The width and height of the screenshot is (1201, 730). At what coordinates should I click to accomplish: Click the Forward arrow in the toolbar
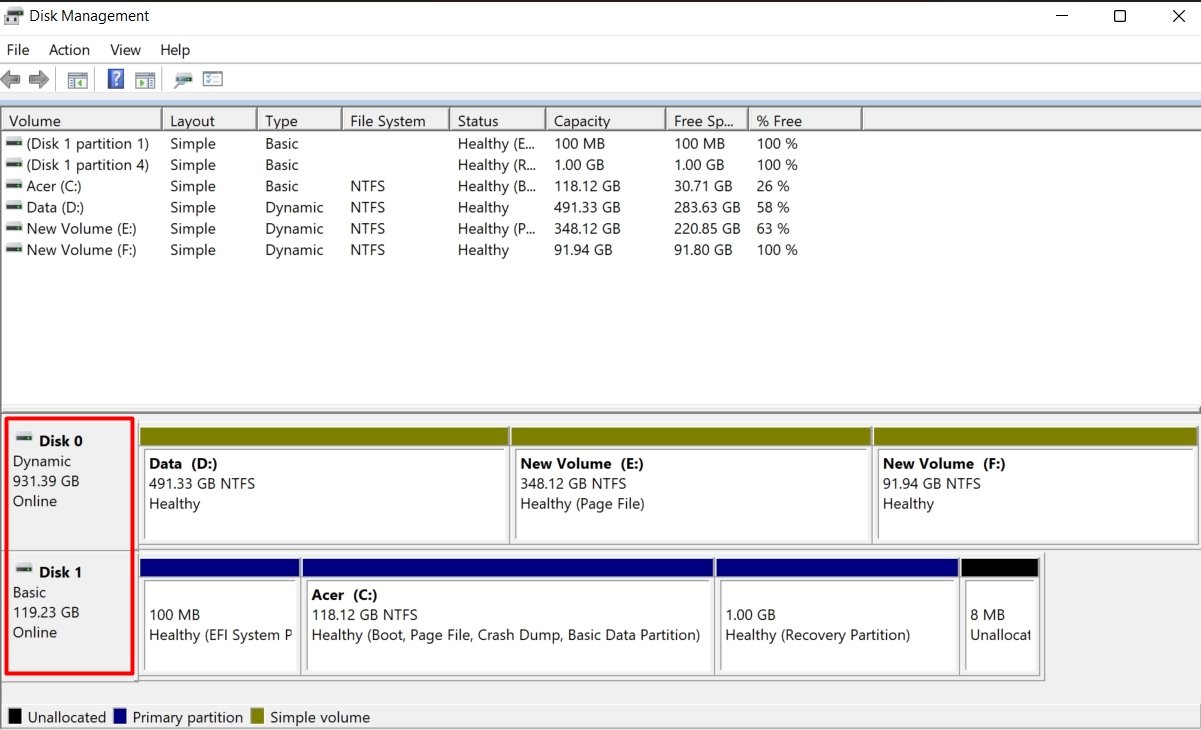click(x=39, y=80)
